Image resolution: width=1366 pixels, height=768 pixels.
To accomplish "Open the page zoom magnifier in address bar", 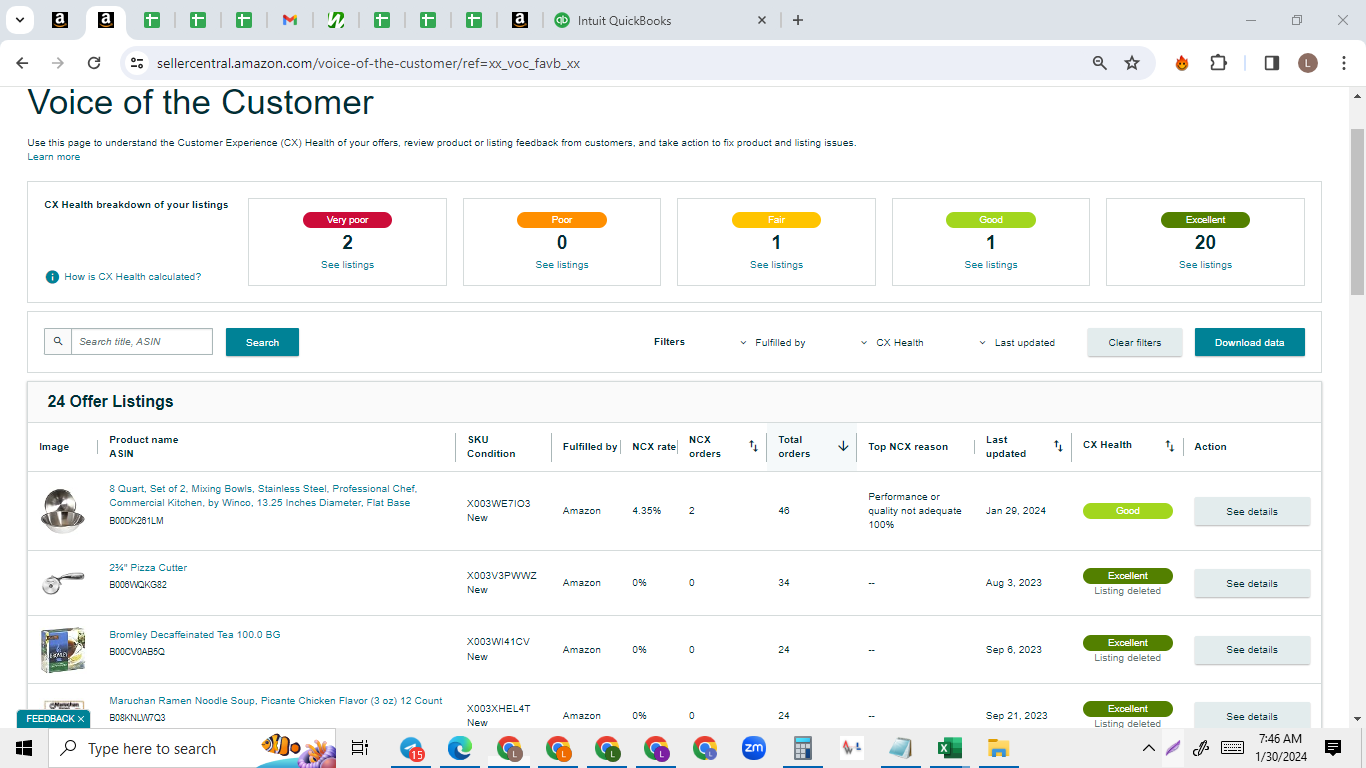I will 1100,63.
